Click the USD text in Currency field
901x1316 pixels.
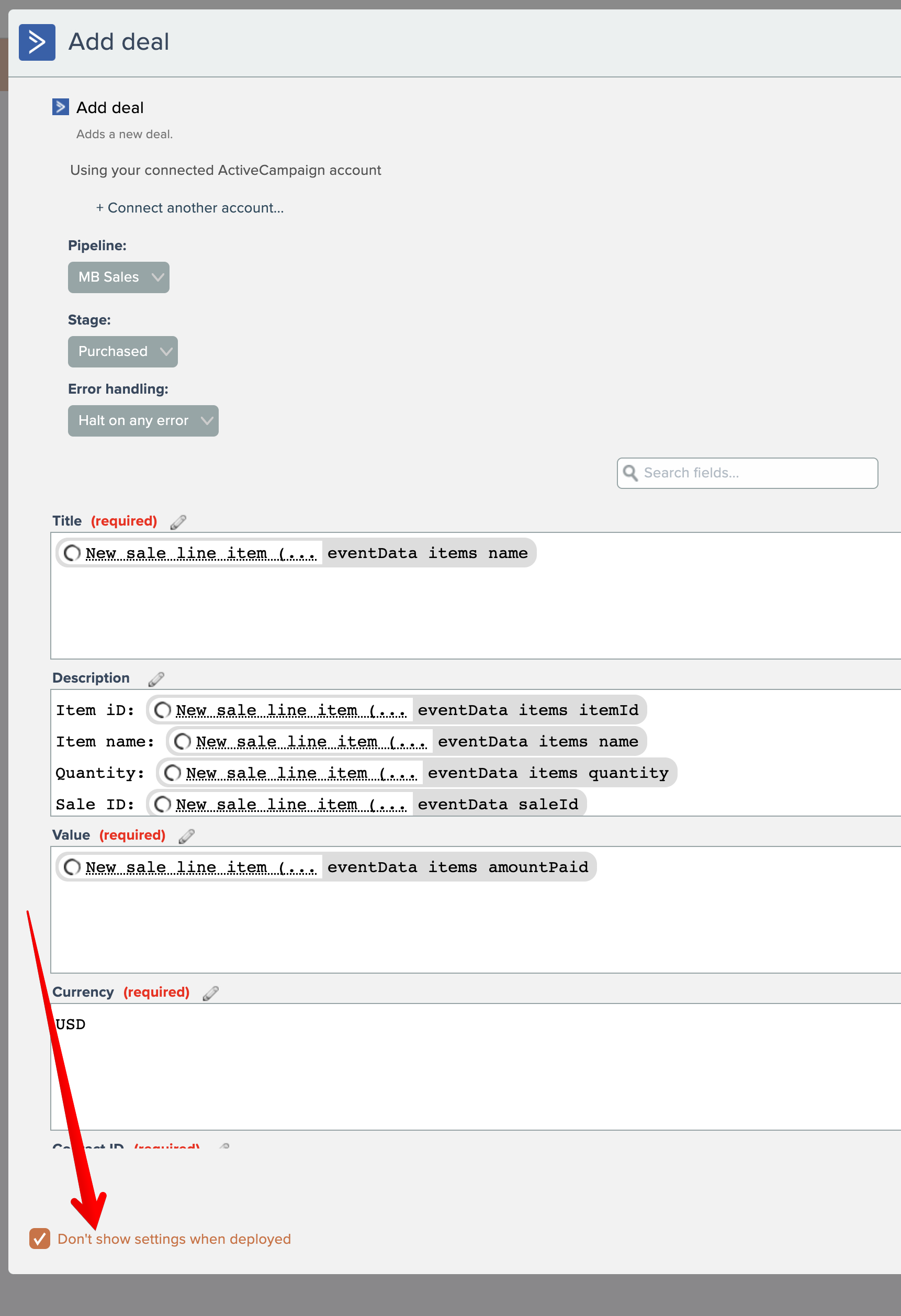pyautogui.click(x=71, y=1024)
